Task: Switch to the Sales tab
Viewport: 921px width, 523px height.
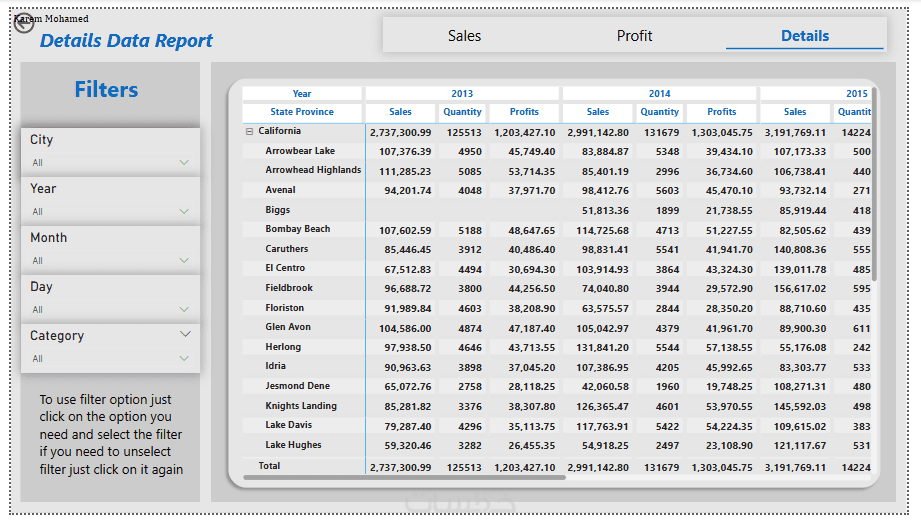Action: click(464, 36)
